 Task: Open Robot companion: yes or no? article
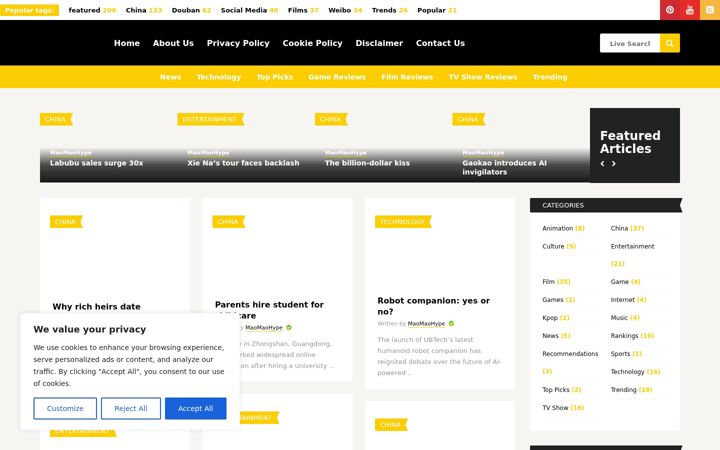coord(433,306)
